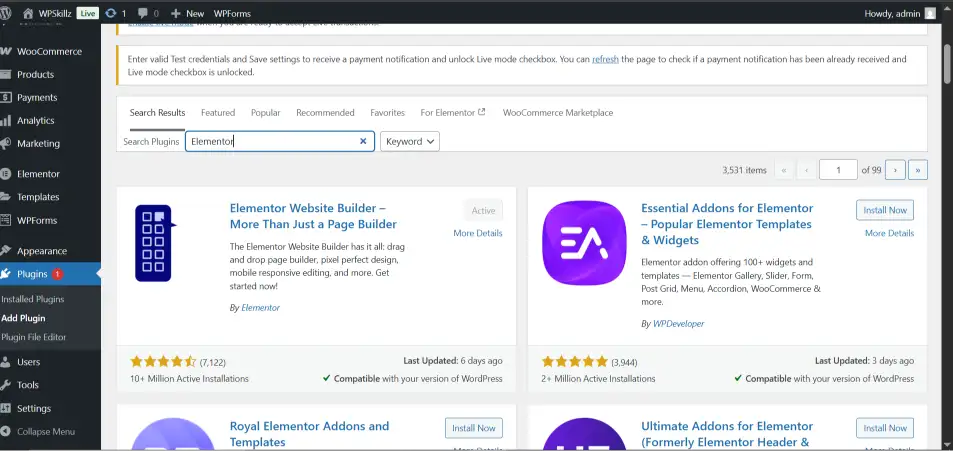Click the Products sidebar icon
This screenshot has height=451, width=953.
5,75
